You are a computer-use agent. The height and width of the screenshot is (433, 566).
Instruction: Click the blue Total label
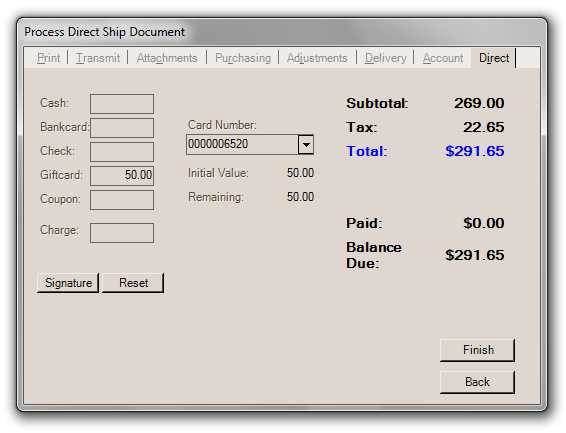[366, 151]
